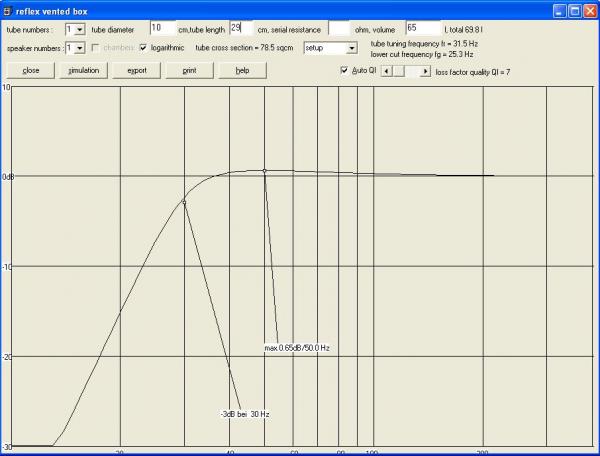Open help via the help button

tap(242, 71)
